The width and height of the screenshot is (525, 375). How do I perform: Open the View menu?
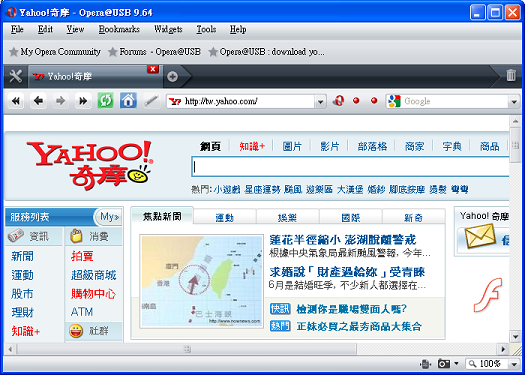(x=75, y=29)
